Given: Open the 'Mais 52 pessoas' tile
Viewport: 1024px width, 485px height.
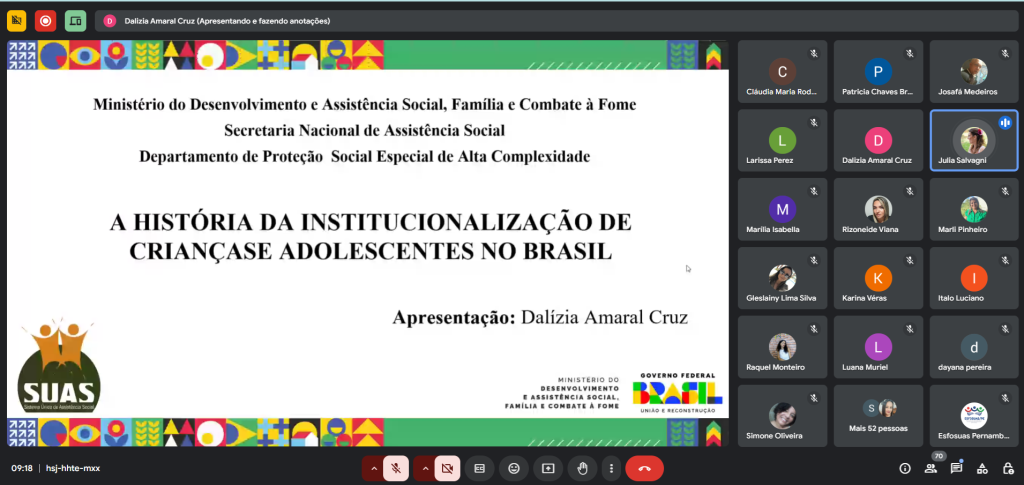Looking at the screenshot, I should pyautogui.click(x=879, y=417).
